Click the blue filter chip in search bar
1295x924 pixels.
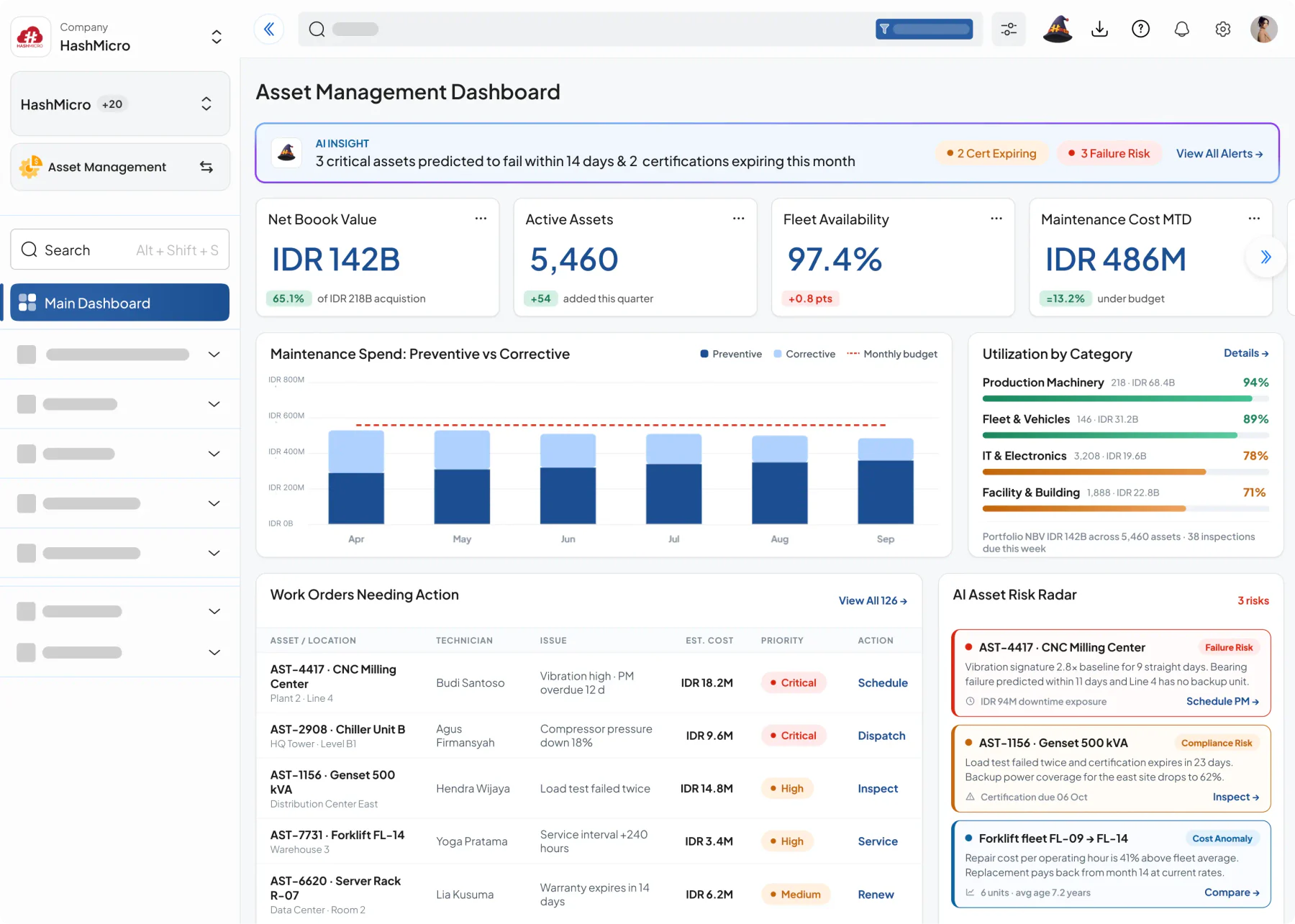click(x=924, y=29)
